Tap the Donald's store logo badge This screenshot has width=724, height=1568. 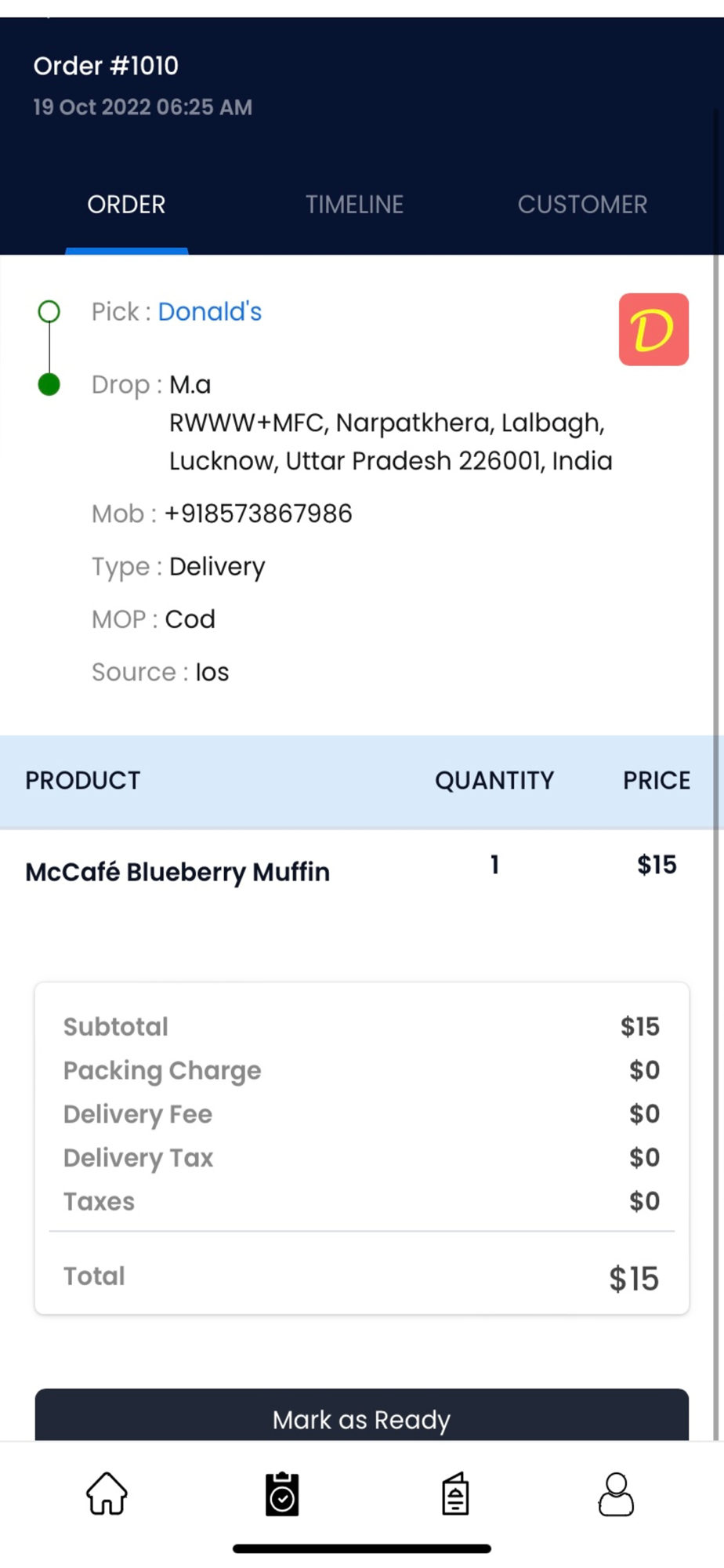(x=653, y=329)
